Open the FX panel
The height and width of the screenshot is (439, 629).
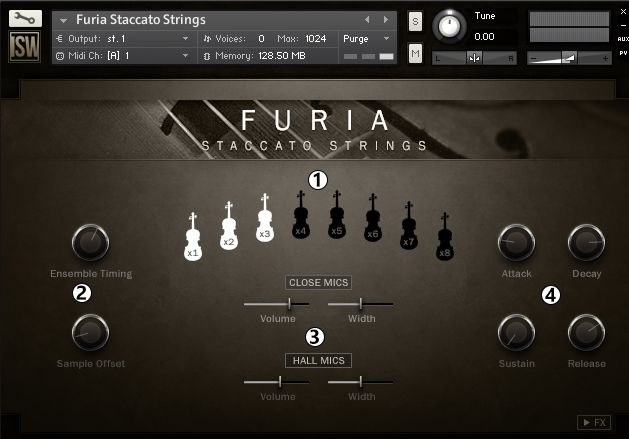(x=594, y=422)
